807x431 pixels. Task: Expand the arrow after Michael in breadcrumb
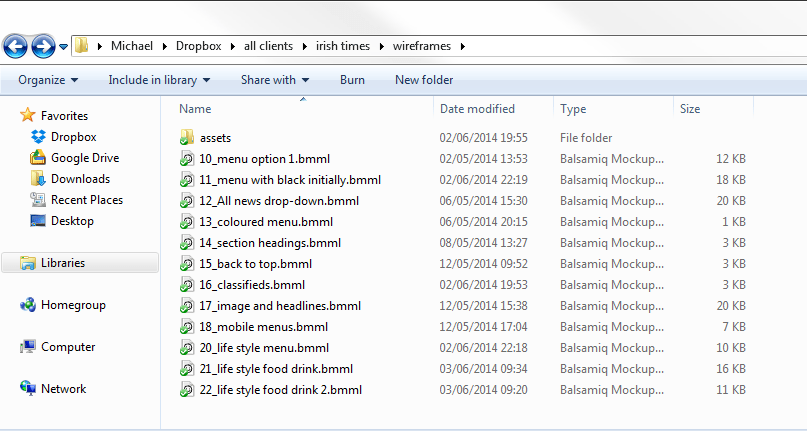click(165, 46)
